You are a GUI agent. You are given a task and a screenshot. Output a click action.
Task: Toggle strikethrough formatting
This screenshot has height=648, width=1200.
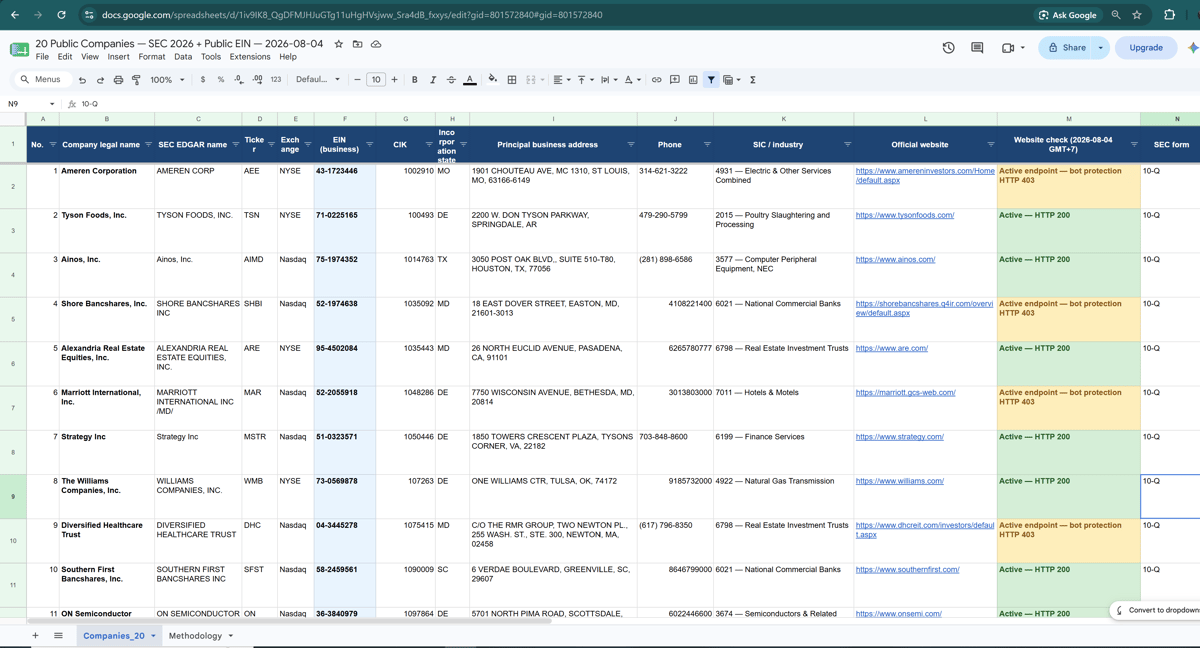451,80
